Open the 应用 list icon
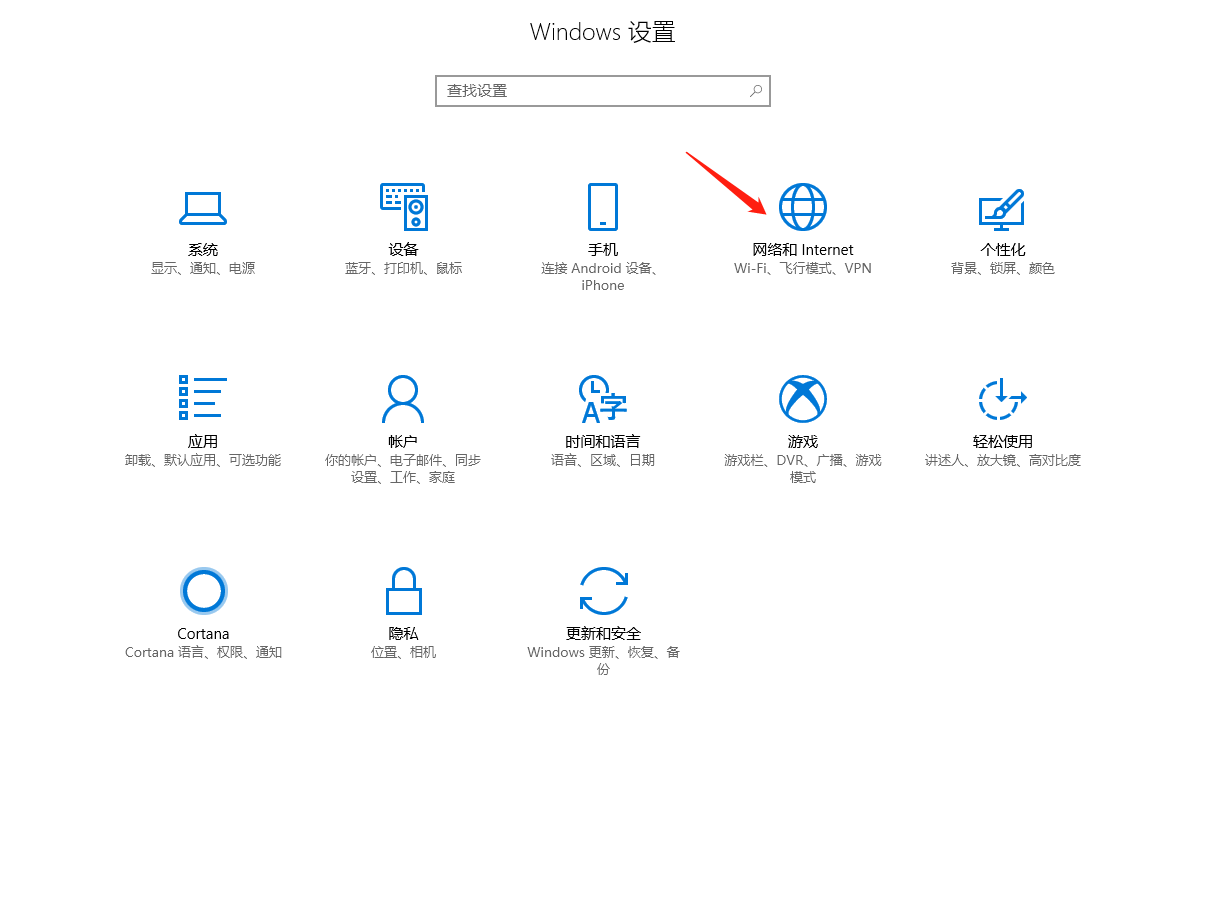Viewport: 1206px width, 919px height. pyautogui.click(x=203, y=398)
